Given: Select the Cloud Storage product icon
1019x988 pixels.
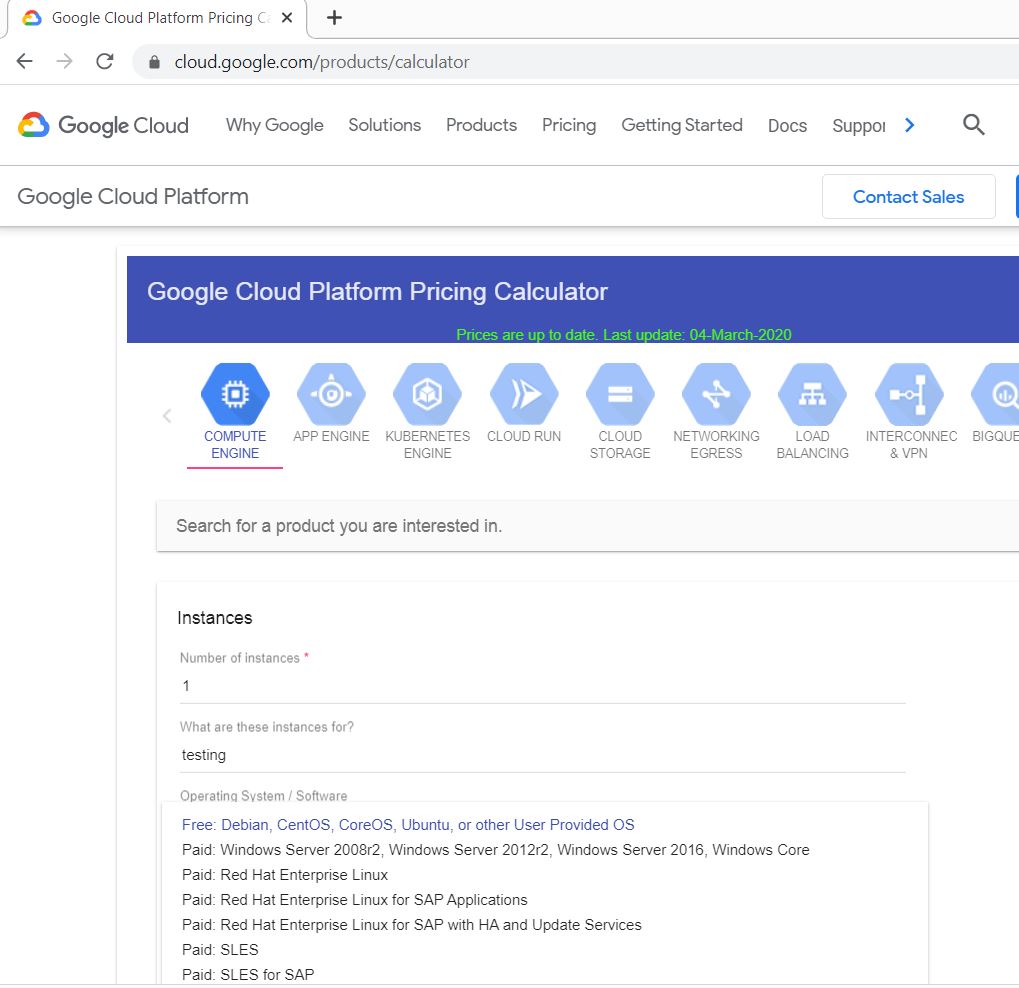Looking at the screenshot, I should pos(620,394).
